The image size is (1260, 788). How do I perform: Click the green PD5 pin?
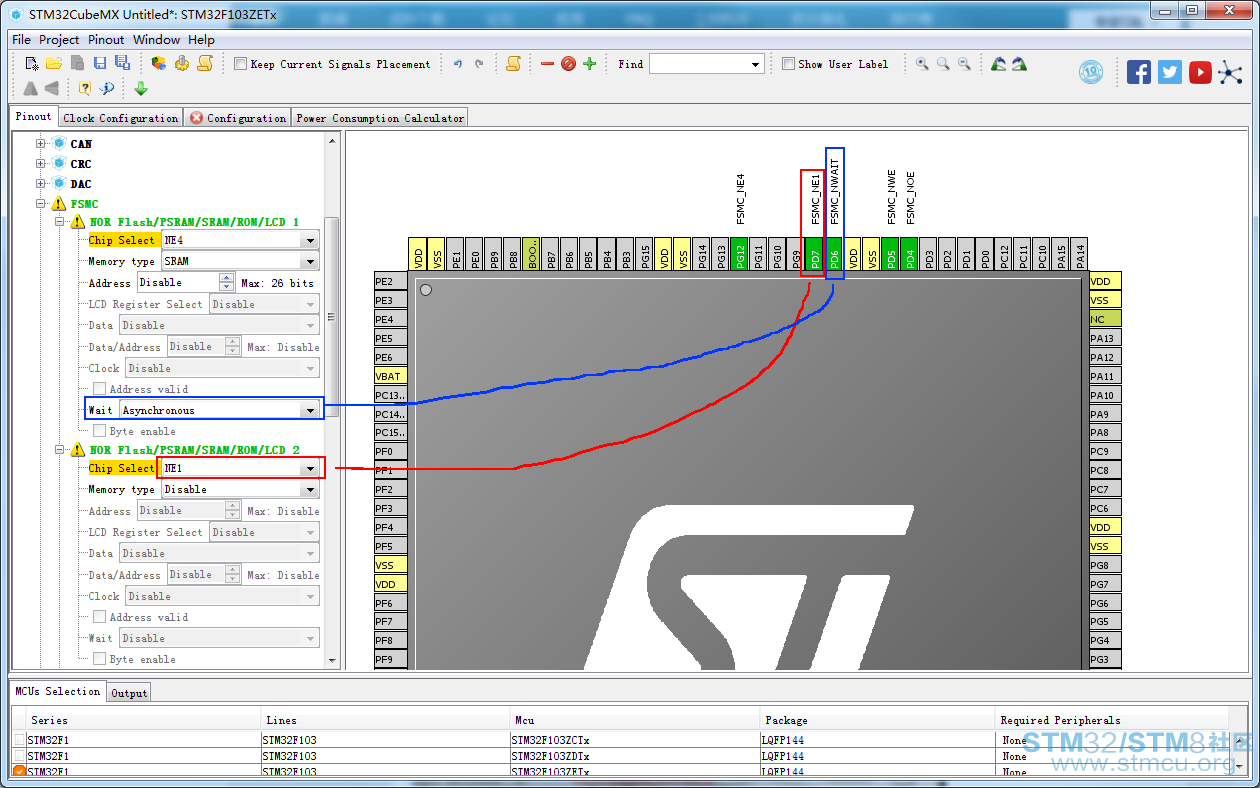[891, 256]
